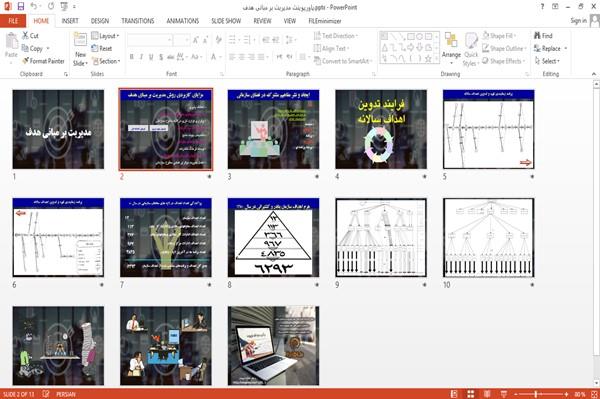Undo the last action
600x399 pixels.
pos(34,6)
